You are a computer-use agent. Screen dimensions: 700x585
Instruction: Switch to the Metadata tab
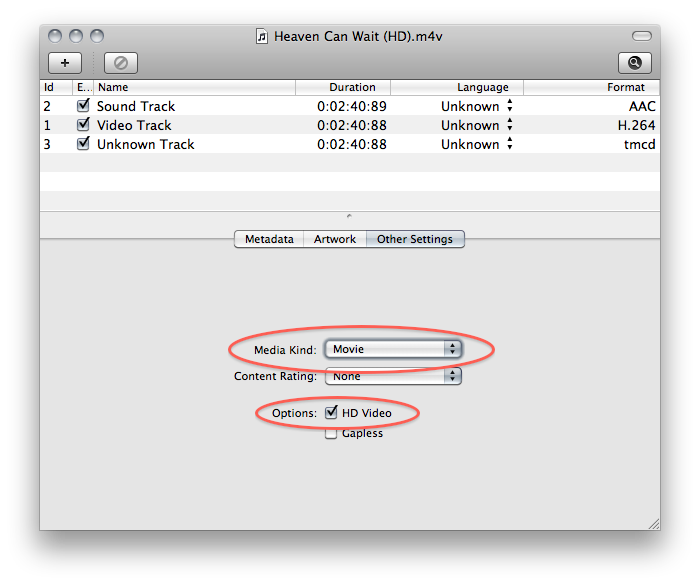coord(269,239)
